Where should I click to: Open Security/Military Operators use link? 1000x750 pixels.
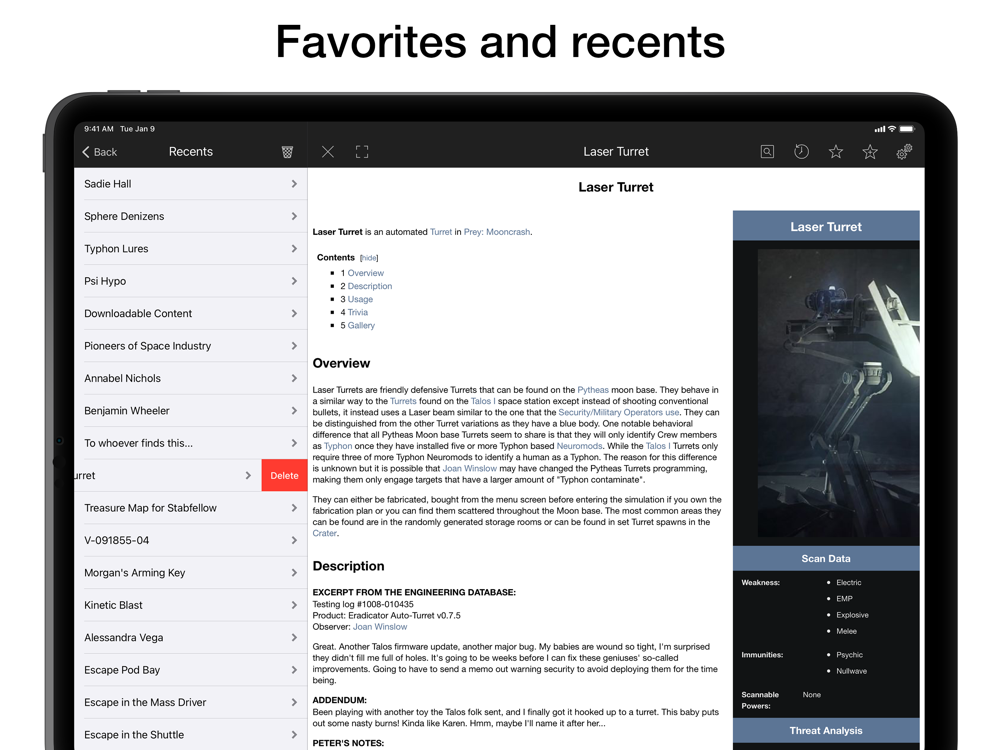coord(619,413)
